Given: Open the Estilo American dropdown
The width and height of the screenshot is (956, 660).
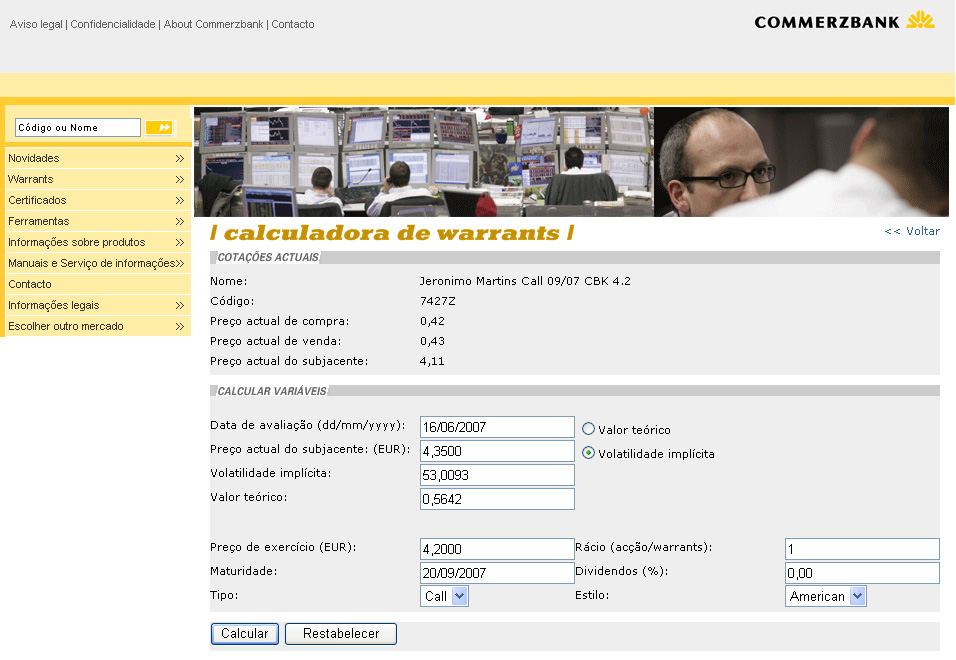Looking at the screenshot, I should pos(826,596).
